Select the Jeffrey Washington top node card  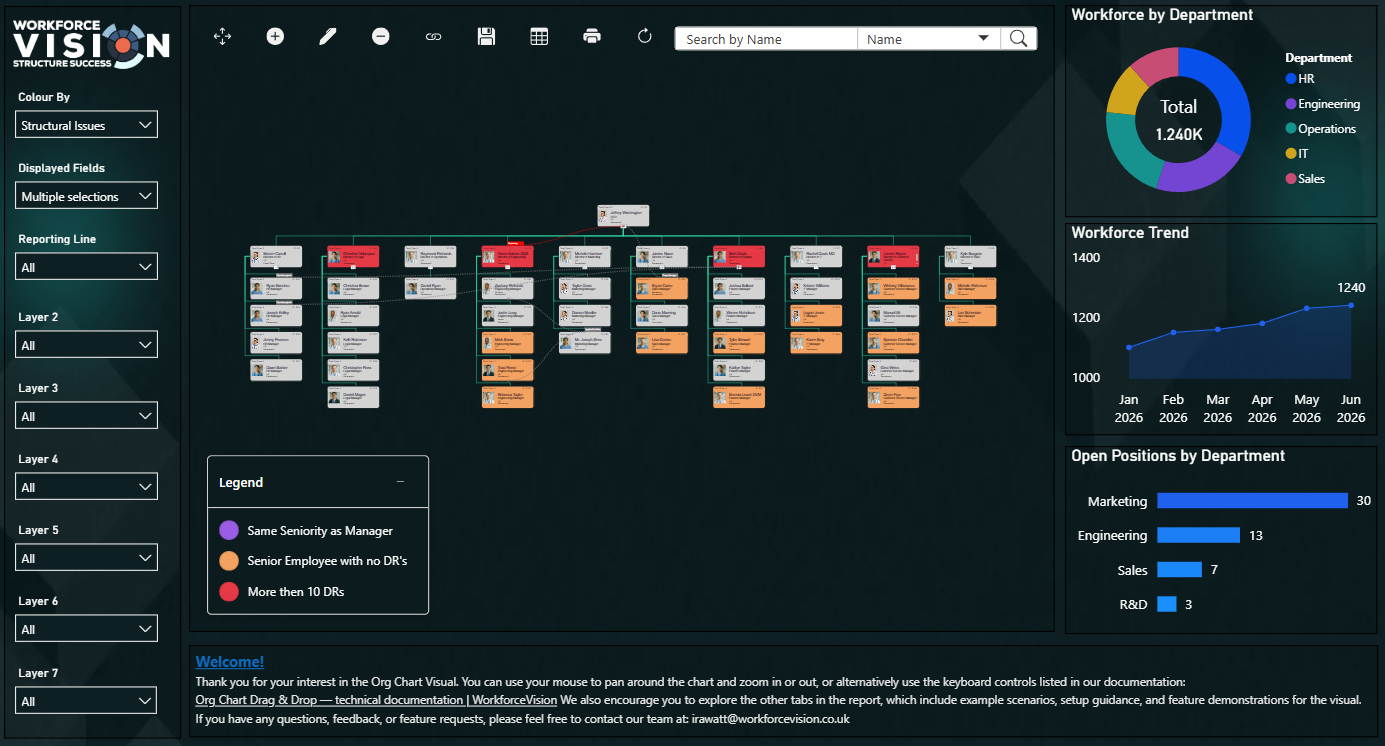click(x=623, y=215)
